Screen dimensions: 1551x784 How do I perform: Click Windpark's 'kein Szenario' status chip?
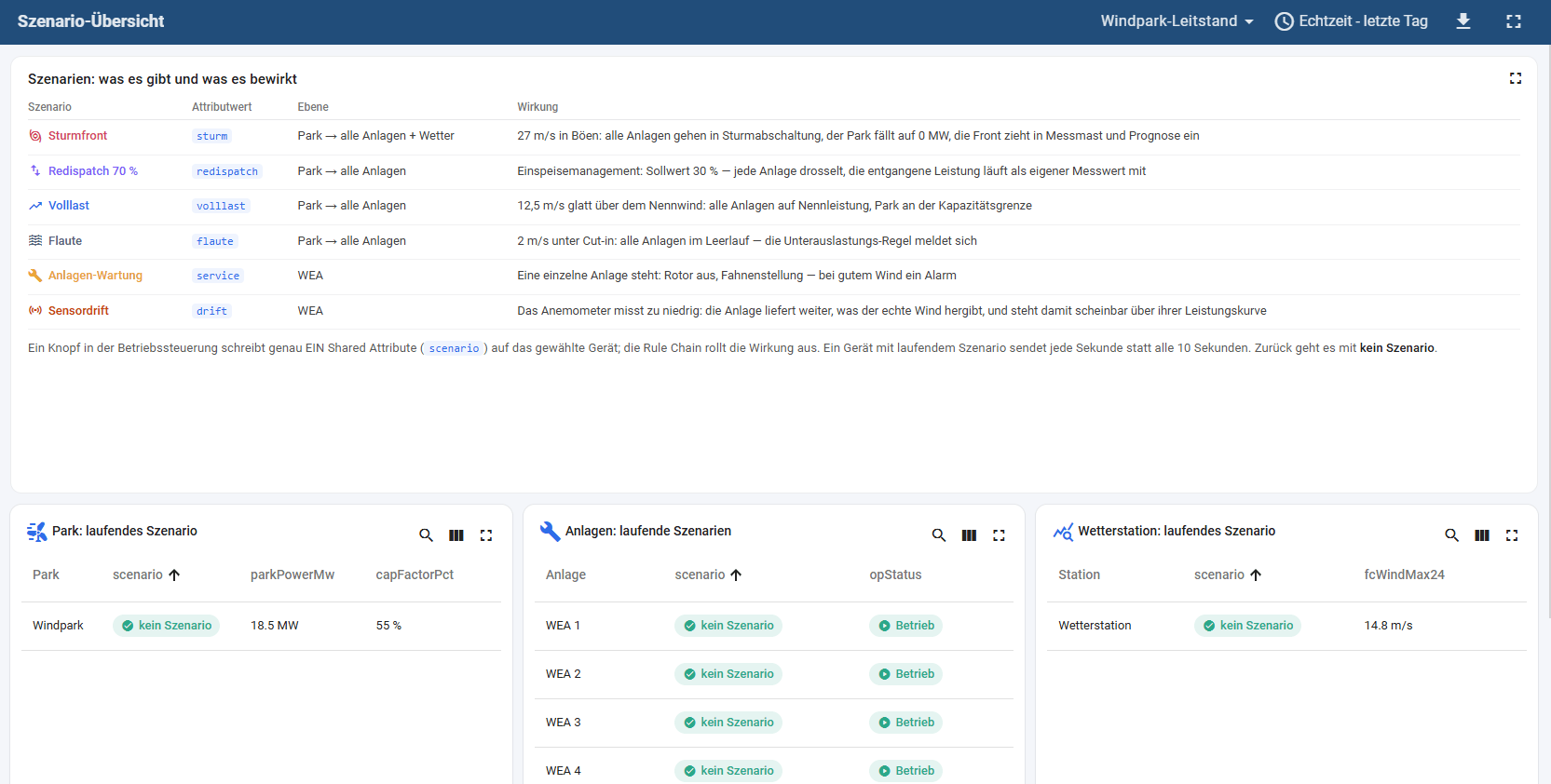[166, 626]
